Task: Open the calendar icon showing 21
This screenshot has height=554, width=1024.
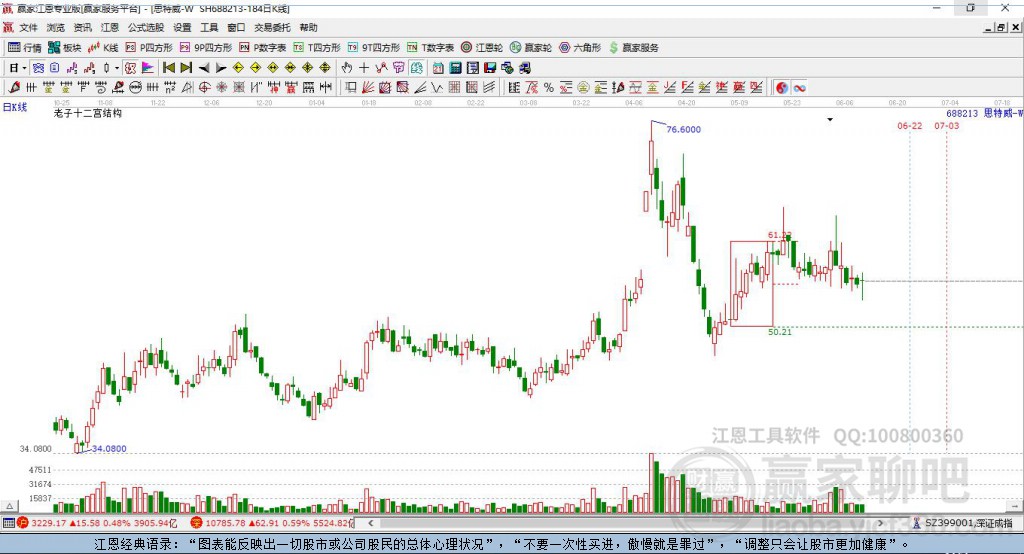Action: point(438,68)
